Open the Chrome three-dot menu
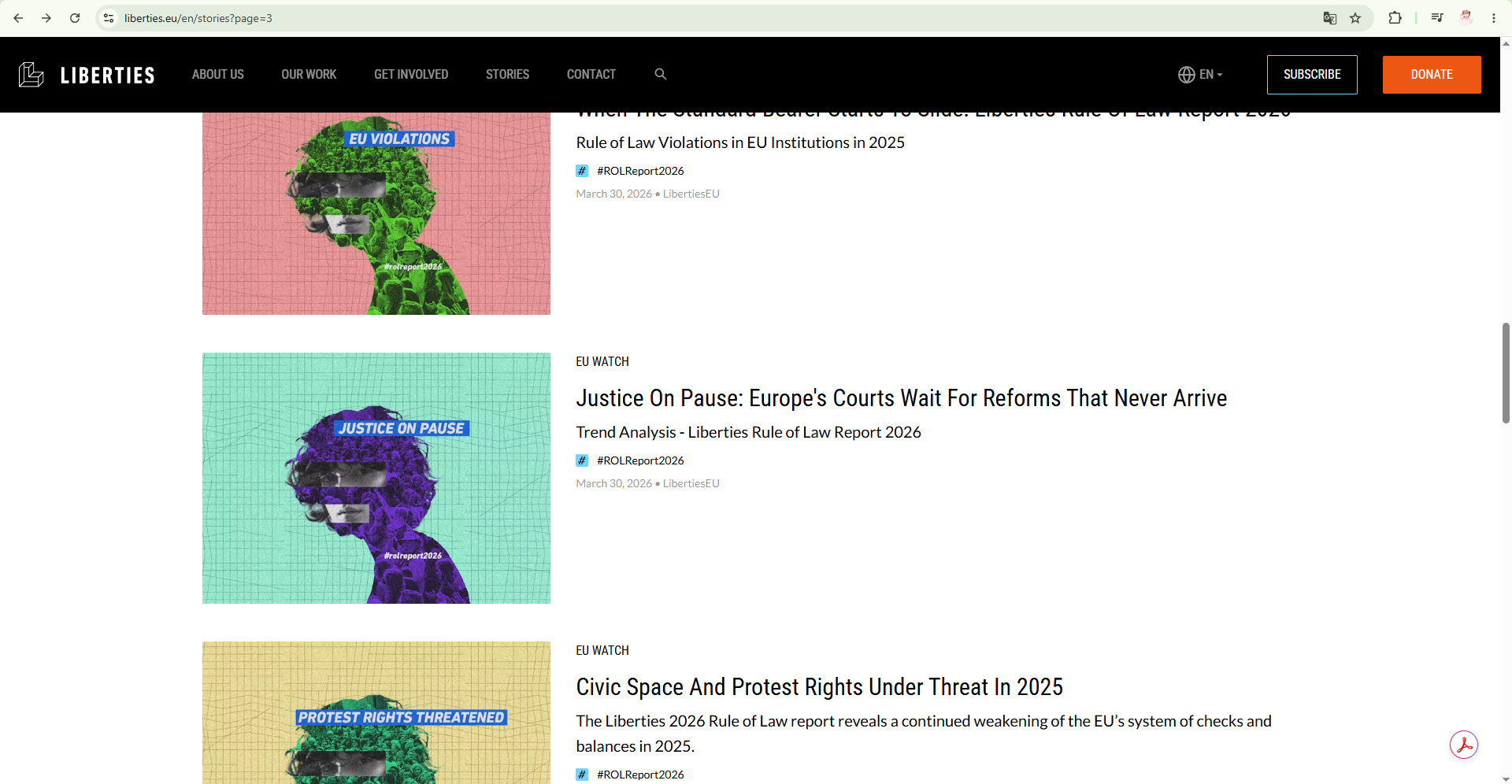 tap(1494, 18)
